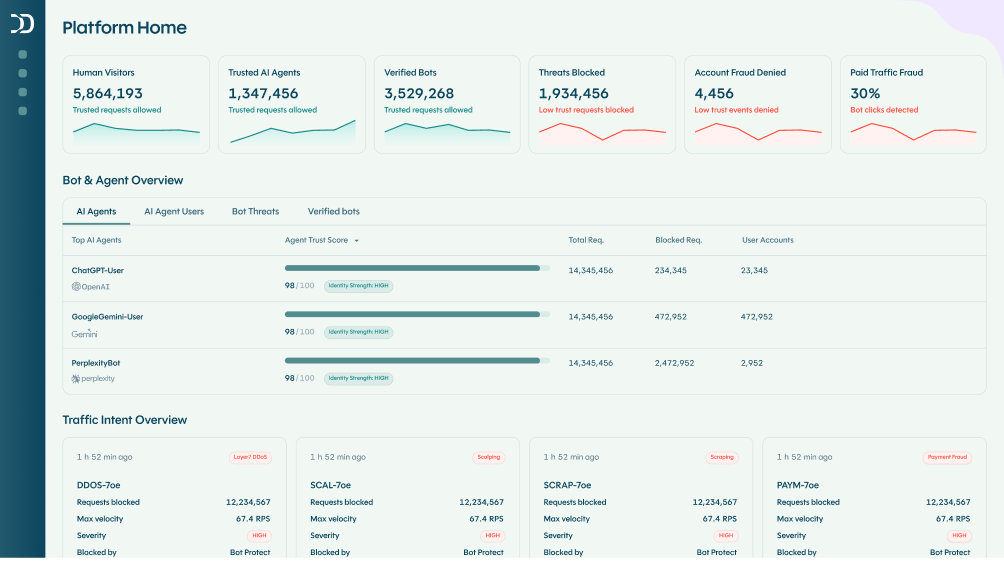
Task: Open the Trusted AI Agents card sparkline
Action: (293, 131)
